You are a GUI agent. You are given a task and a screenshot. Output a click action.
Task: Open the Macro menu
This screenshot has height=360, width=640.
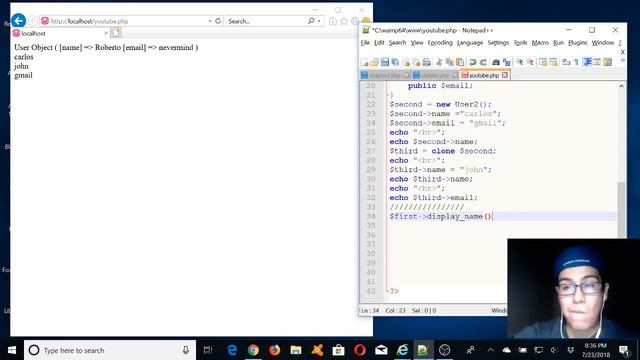(x=540, y=43)
